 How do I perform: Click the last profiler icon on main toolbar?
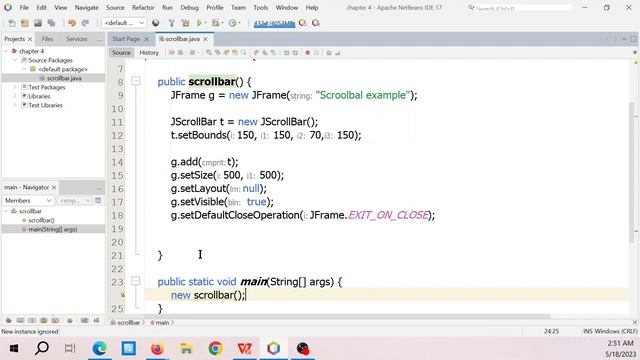tap(316, 23)
